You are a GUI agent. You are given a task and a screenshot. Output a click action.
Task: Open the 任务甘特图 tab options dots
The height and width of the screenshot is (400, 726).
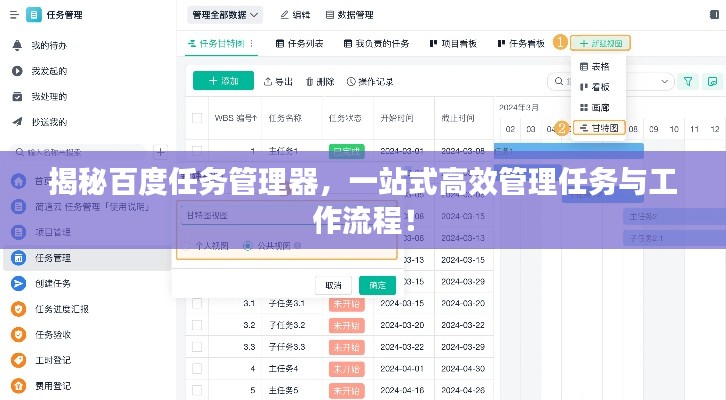[x=251, y=44]
